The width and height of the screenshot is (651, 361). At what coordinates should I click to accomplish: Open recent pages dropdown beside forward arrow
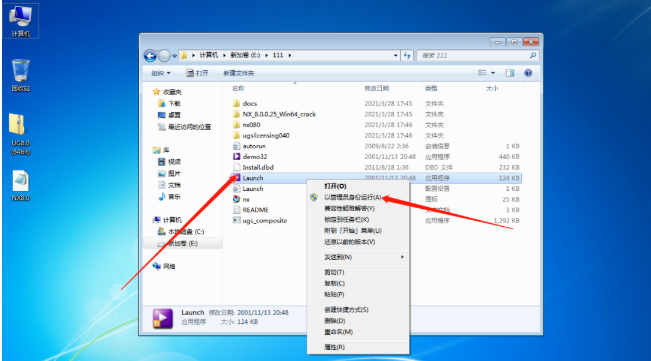[x=174, y=56]
